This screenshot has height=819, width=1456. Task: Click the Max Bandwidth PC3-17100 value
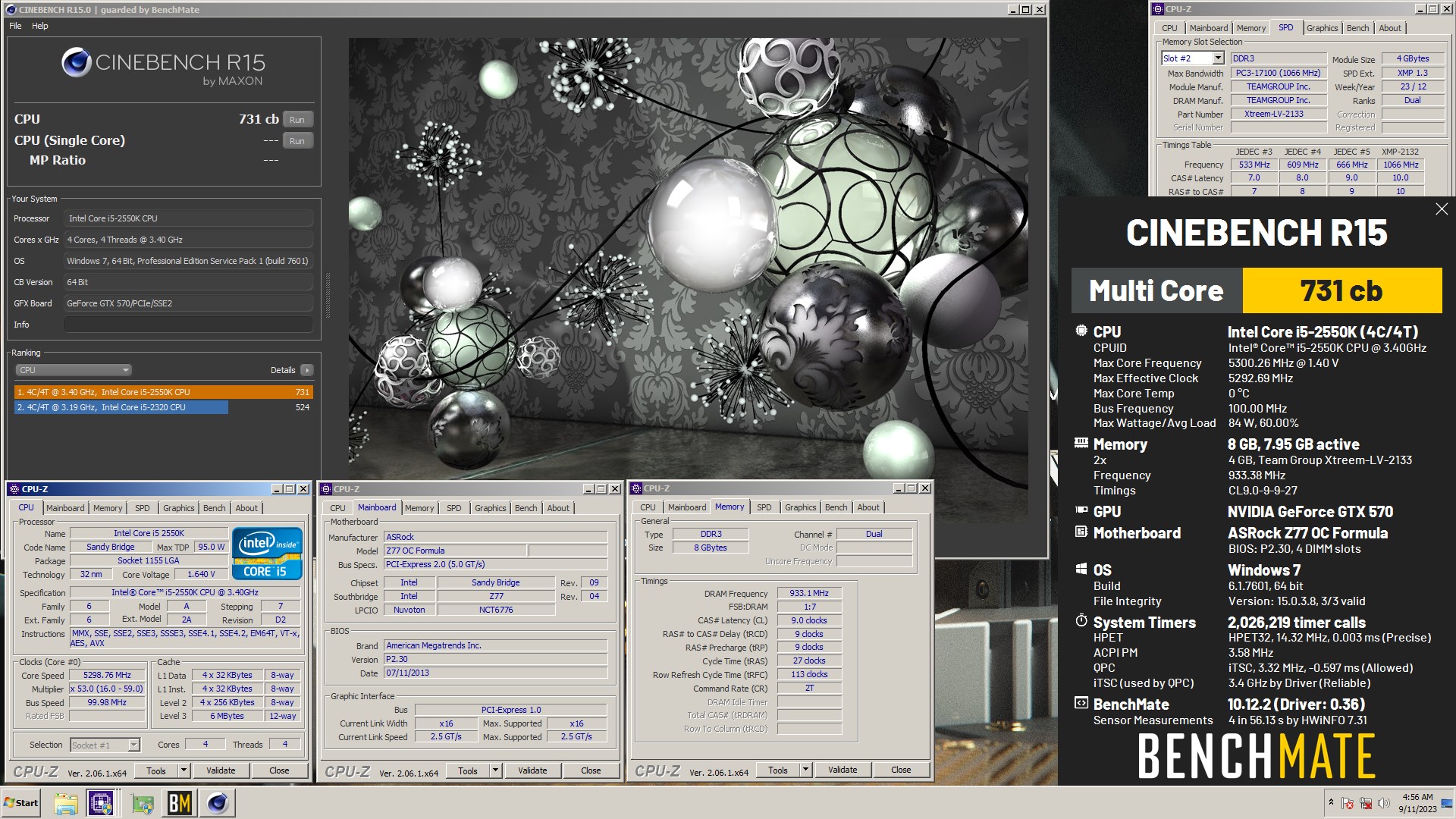(1278, 73)
